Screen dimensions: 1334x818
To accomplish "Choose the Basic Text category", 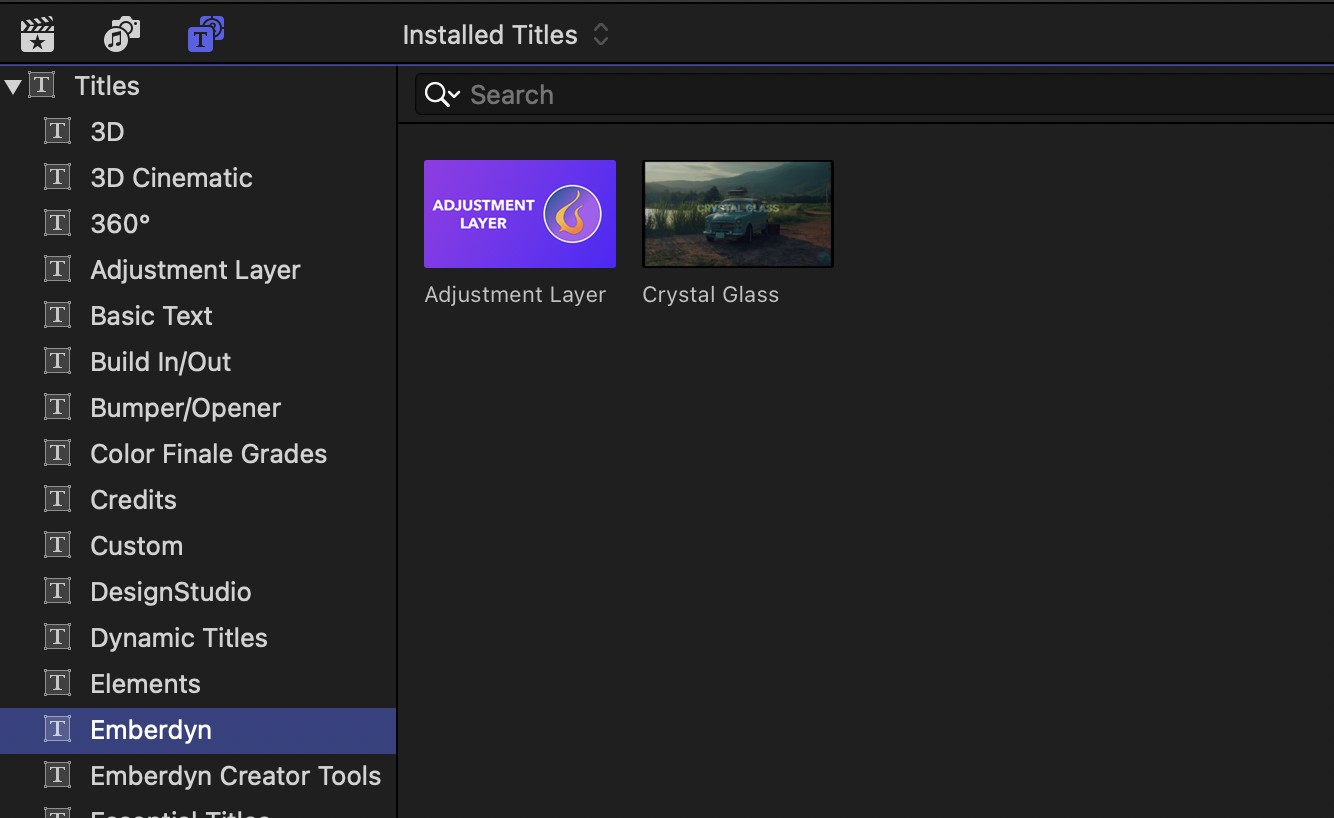I will click(151, 316).
